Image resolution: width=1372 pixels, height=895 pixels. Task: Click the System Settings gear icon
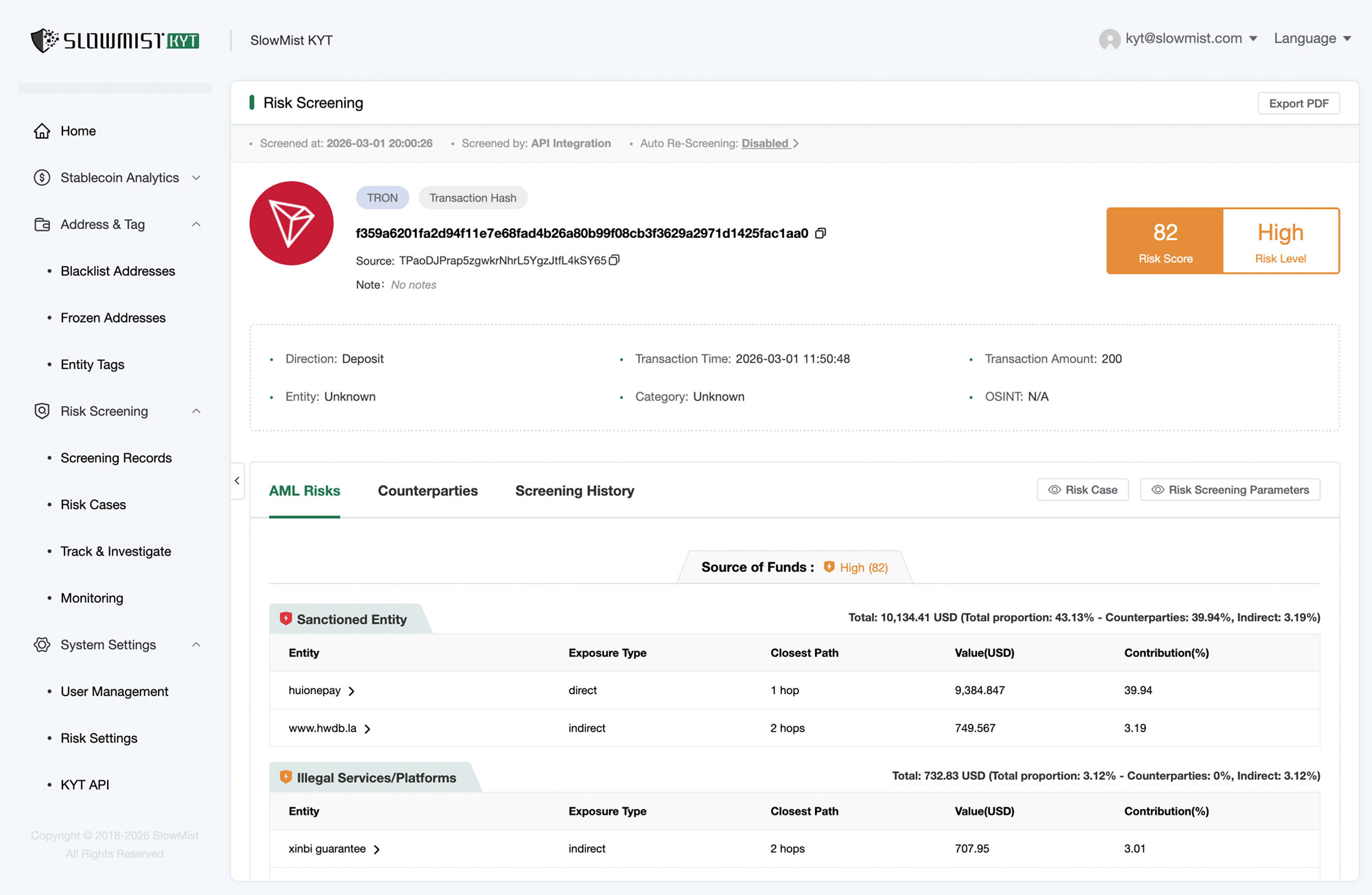tap(42, 645)
